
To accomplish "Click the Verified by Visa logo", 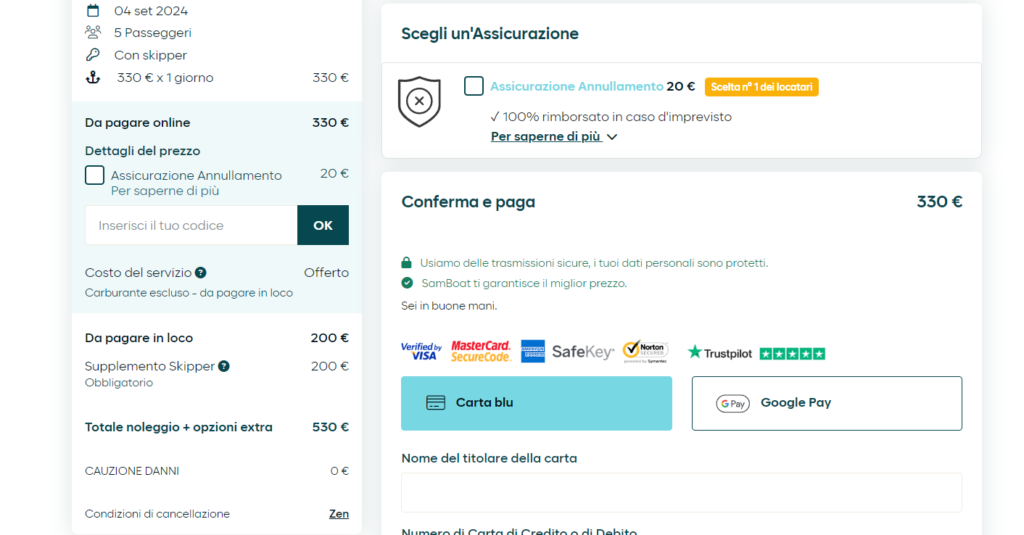I will pyautogui.click(x=421, y=352).
